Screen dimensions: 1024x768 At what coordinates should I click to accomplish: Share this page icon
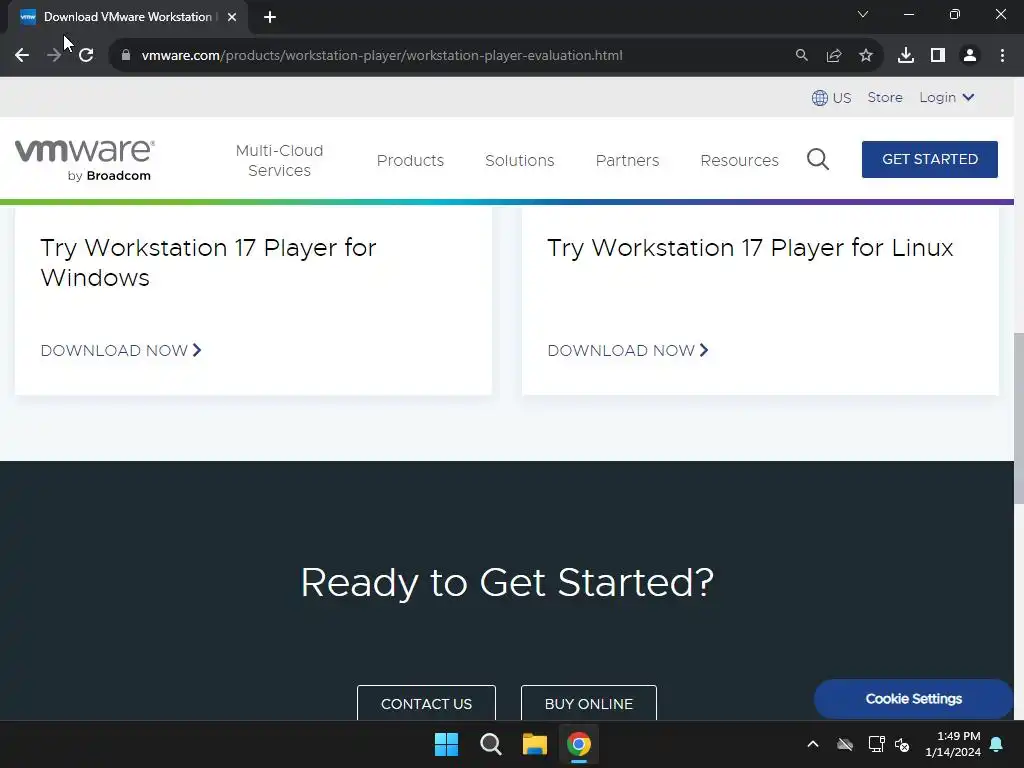[834, 56]
